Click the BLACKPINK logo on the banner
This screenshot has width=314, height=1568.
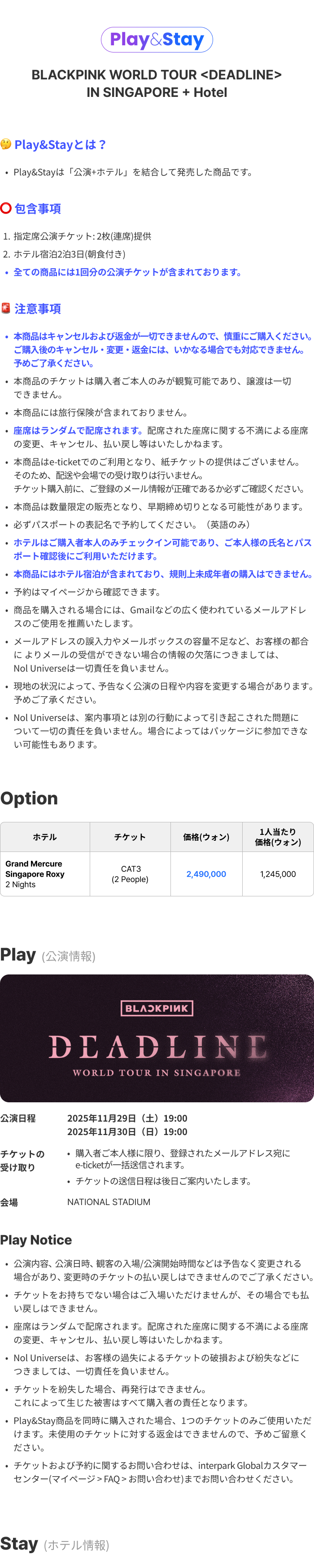157,1009
